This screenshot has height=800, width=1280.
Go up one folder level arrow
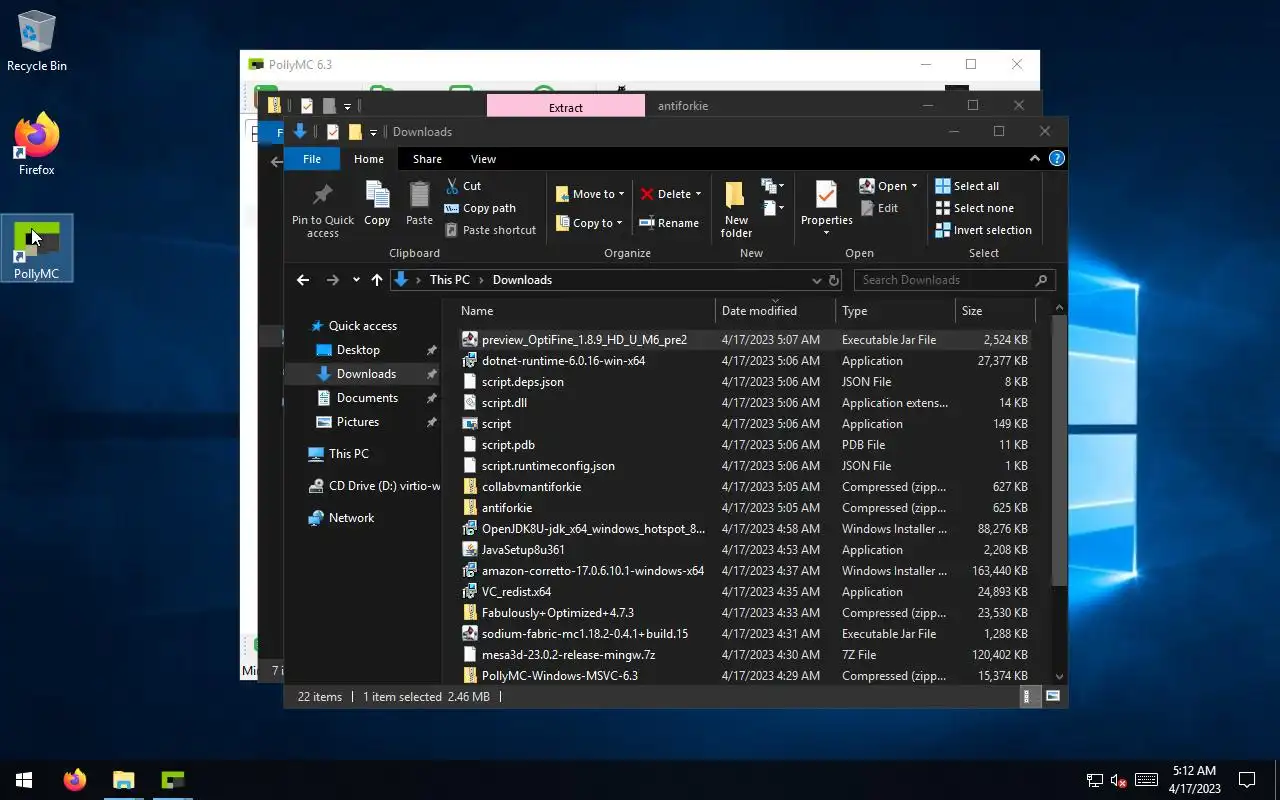tap(376, 280)
